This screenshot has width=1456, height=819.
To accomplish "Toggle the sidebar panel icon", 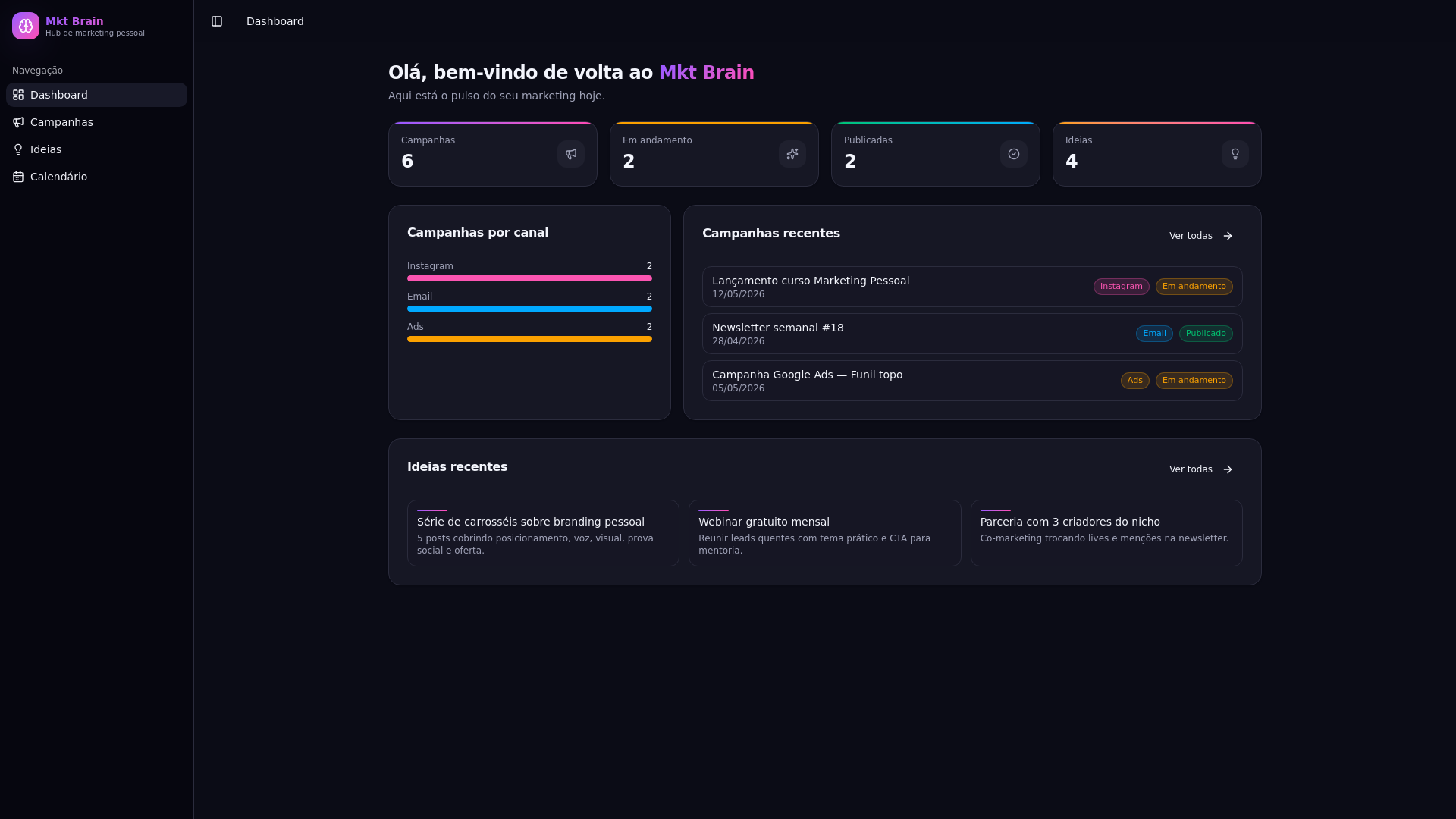I will 217,21.
